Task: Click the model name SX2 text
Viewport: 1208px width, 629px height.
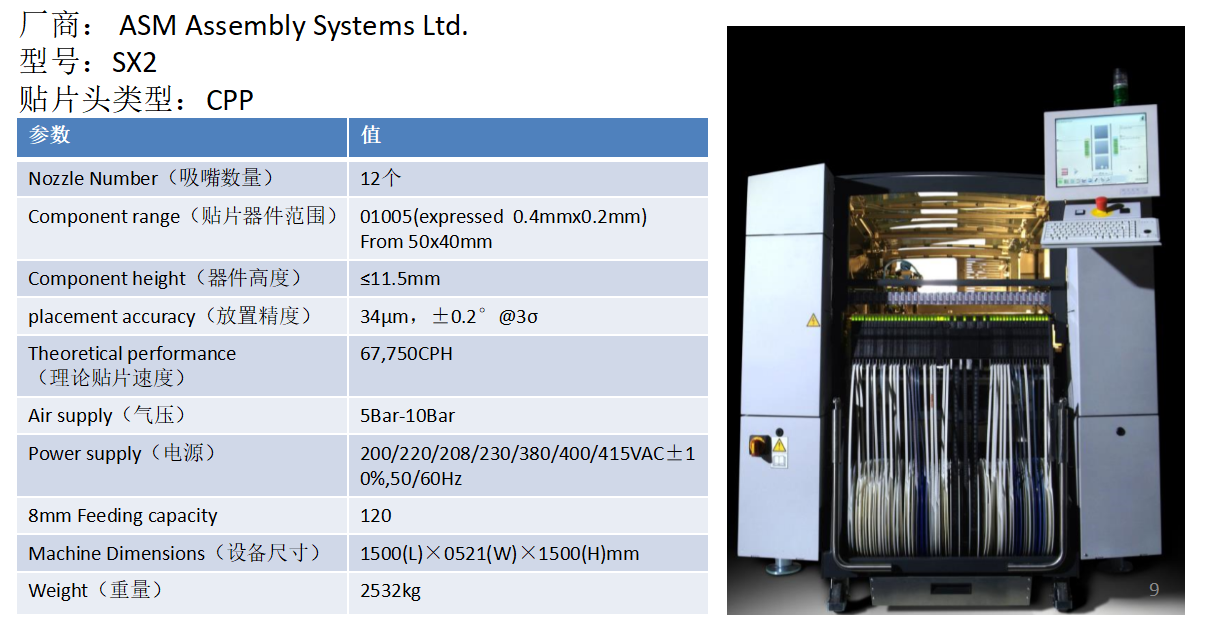Action: click(x=133, y=63)
